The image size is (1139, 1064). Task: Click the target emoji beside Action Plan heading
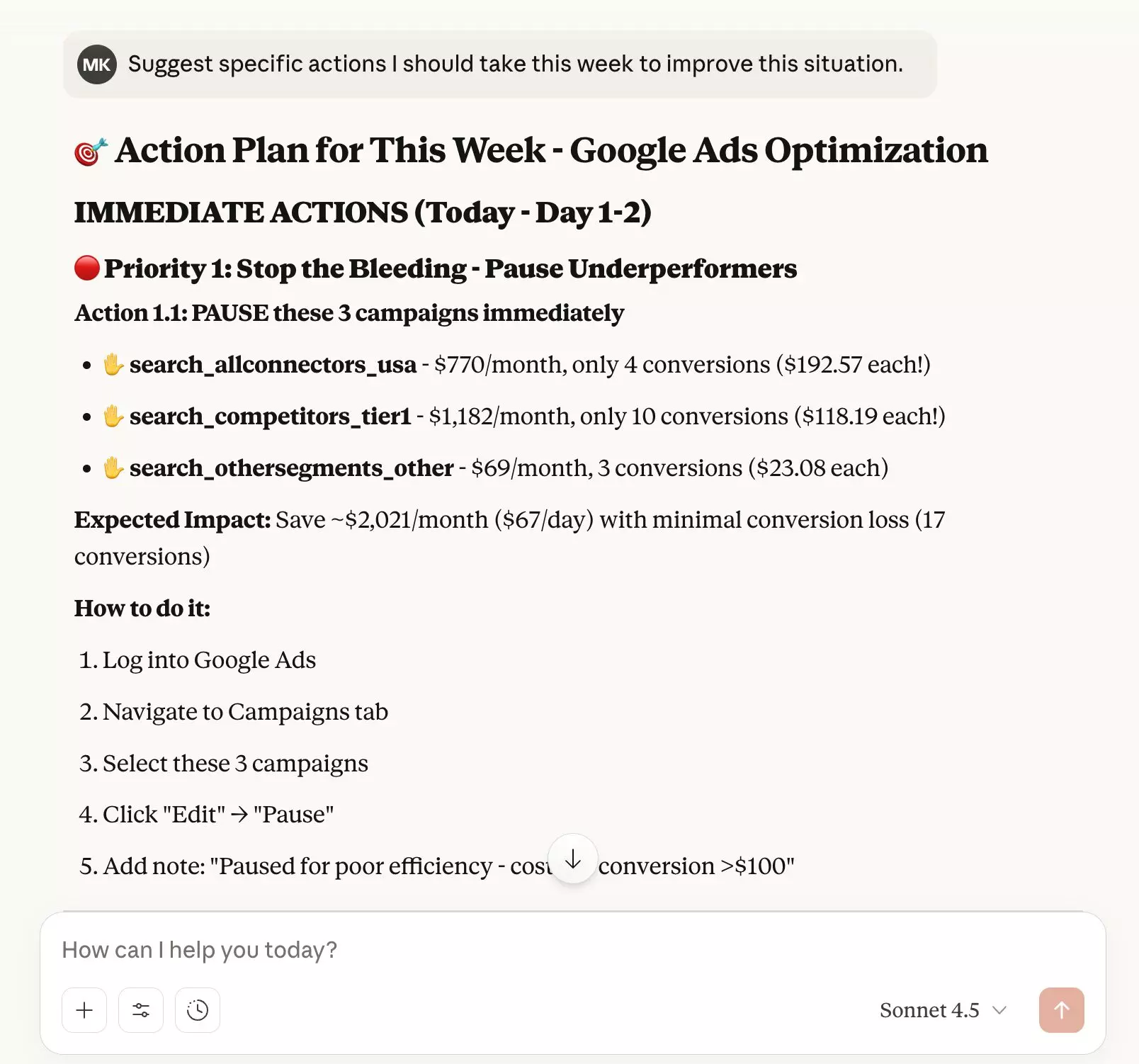[91, 152]
